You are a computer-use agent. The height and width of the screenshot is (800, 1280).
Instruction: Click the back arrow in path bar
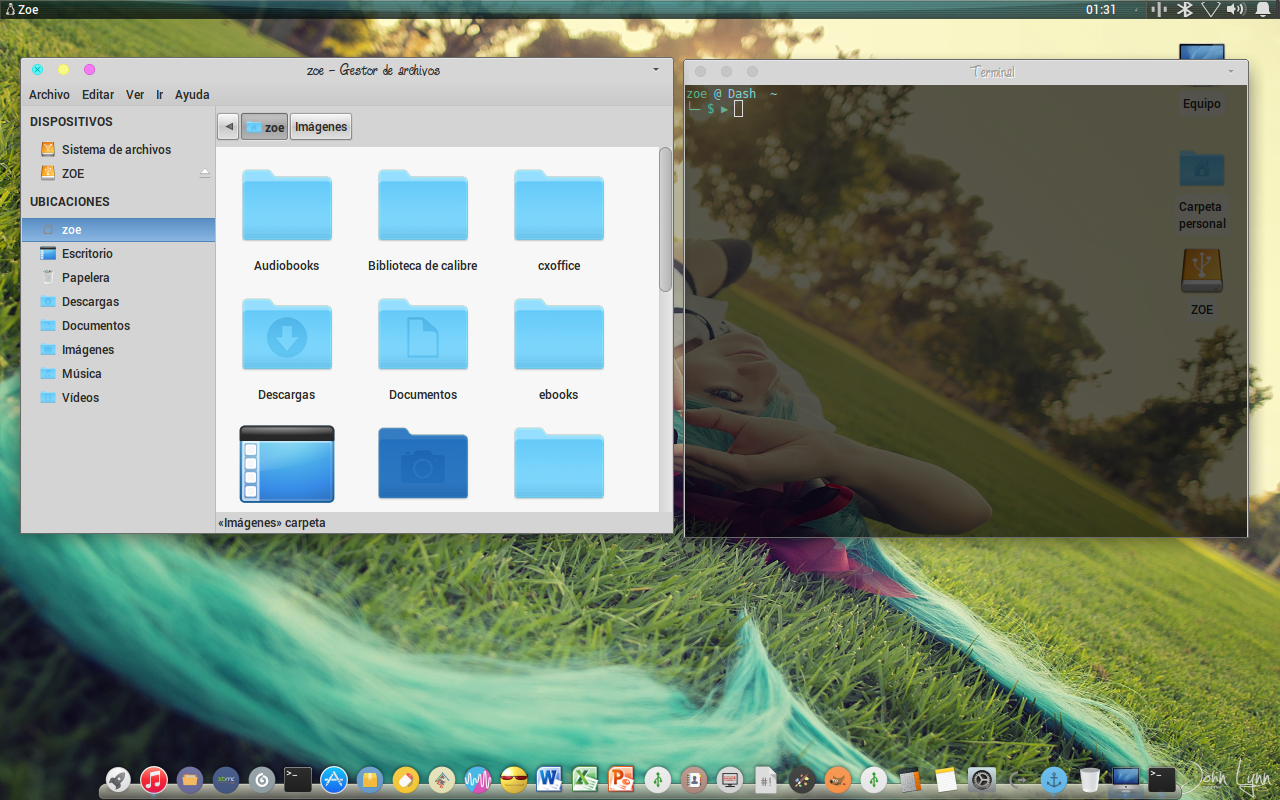tap(228, 127)
